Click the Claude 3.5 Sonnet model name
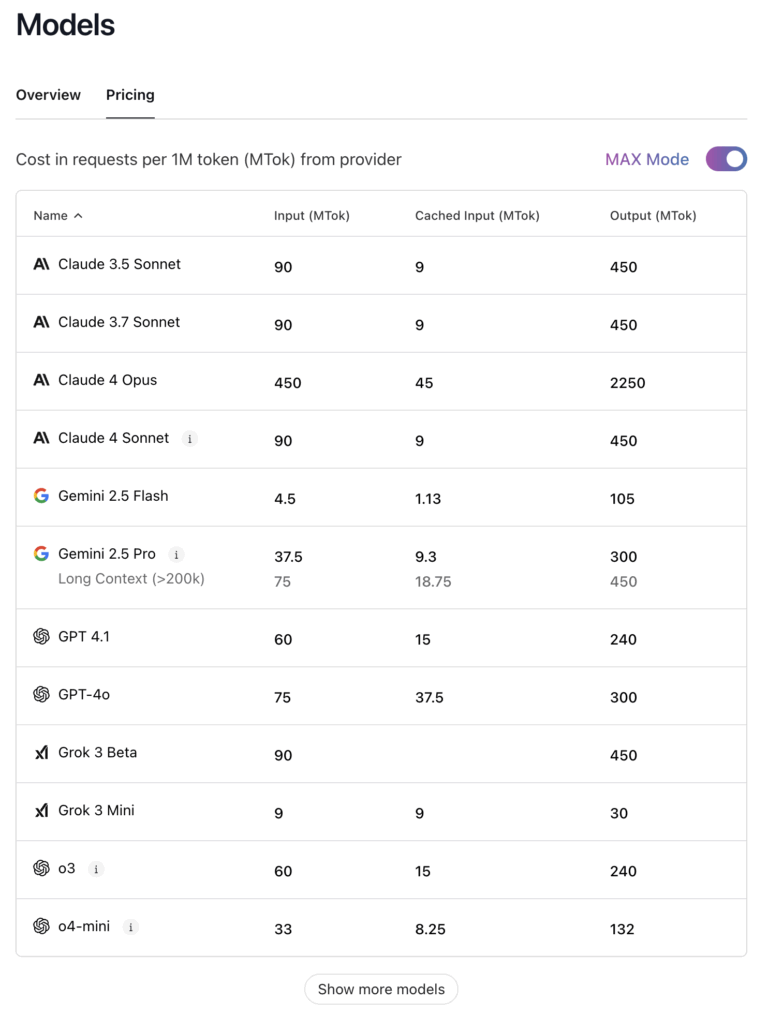 click(119, 264)
